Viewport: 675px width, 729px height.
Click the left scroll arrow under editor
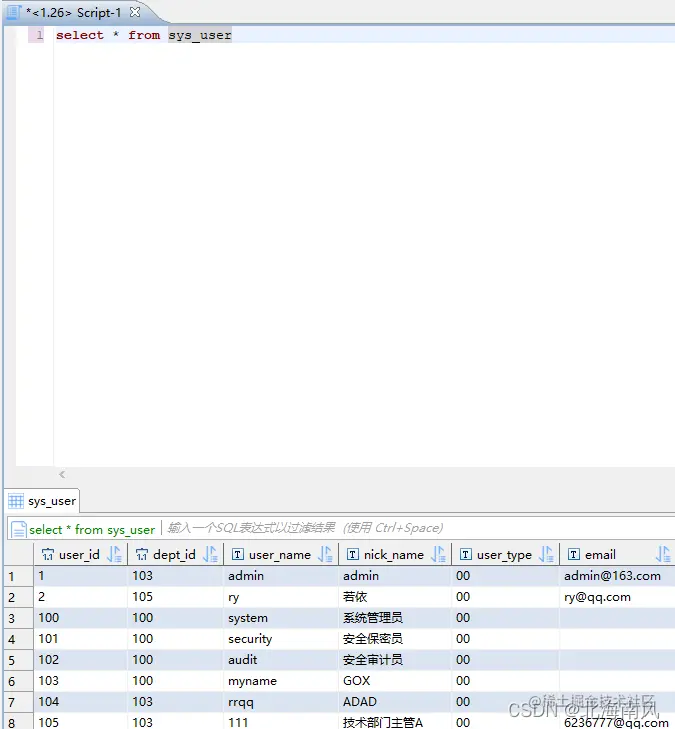(62, 474)
